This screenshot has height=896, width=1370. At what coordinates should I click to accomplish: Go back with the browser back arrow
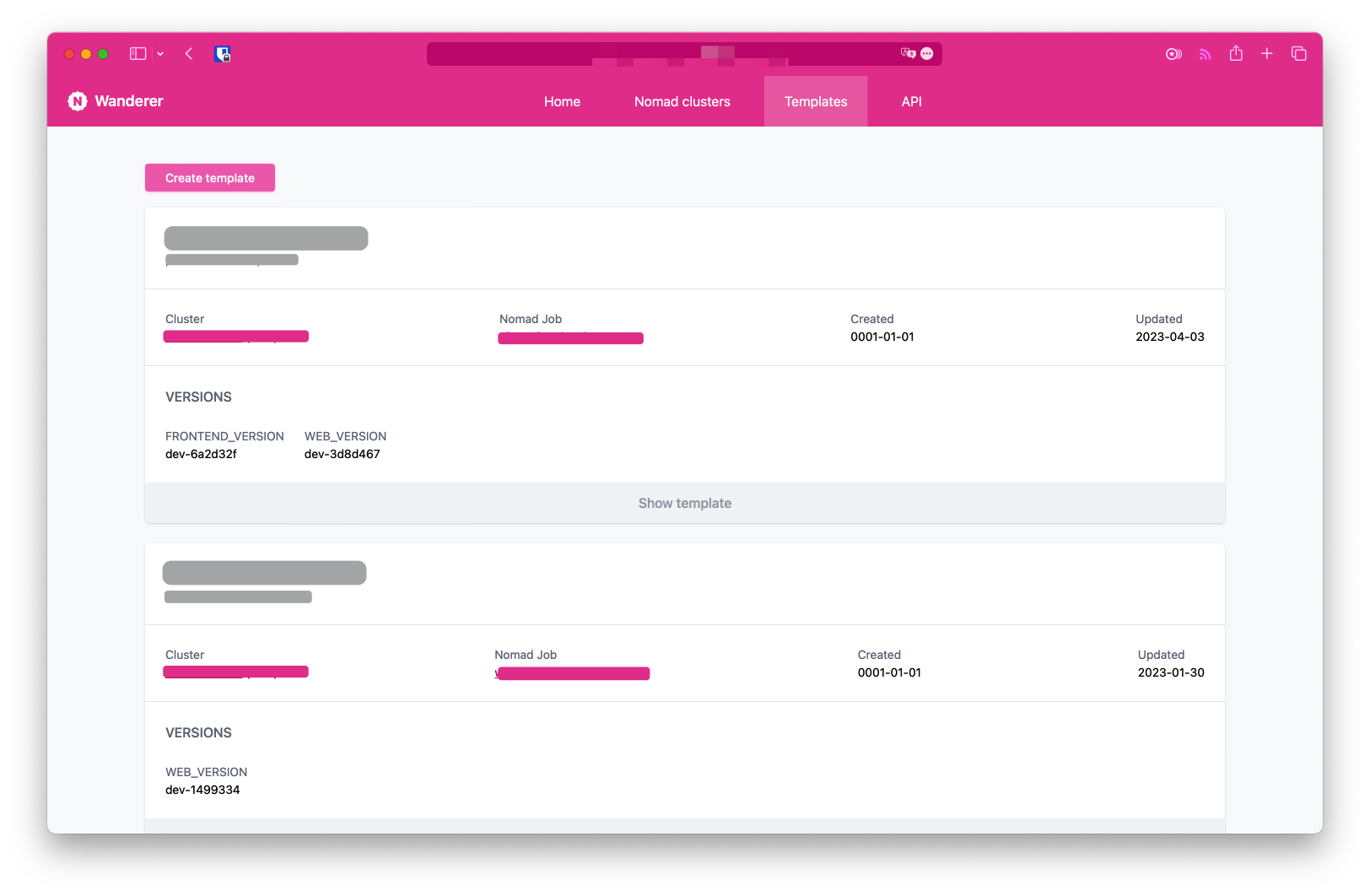[189, 54]
